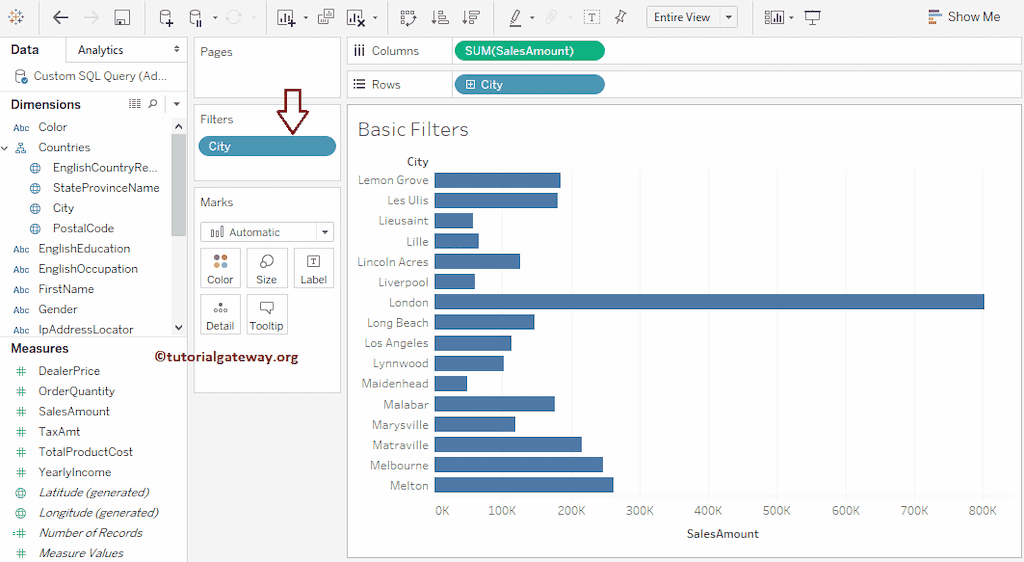Sort bars descending with toolbar icon
1024x562 pixels.
click(x=472, y=17)
